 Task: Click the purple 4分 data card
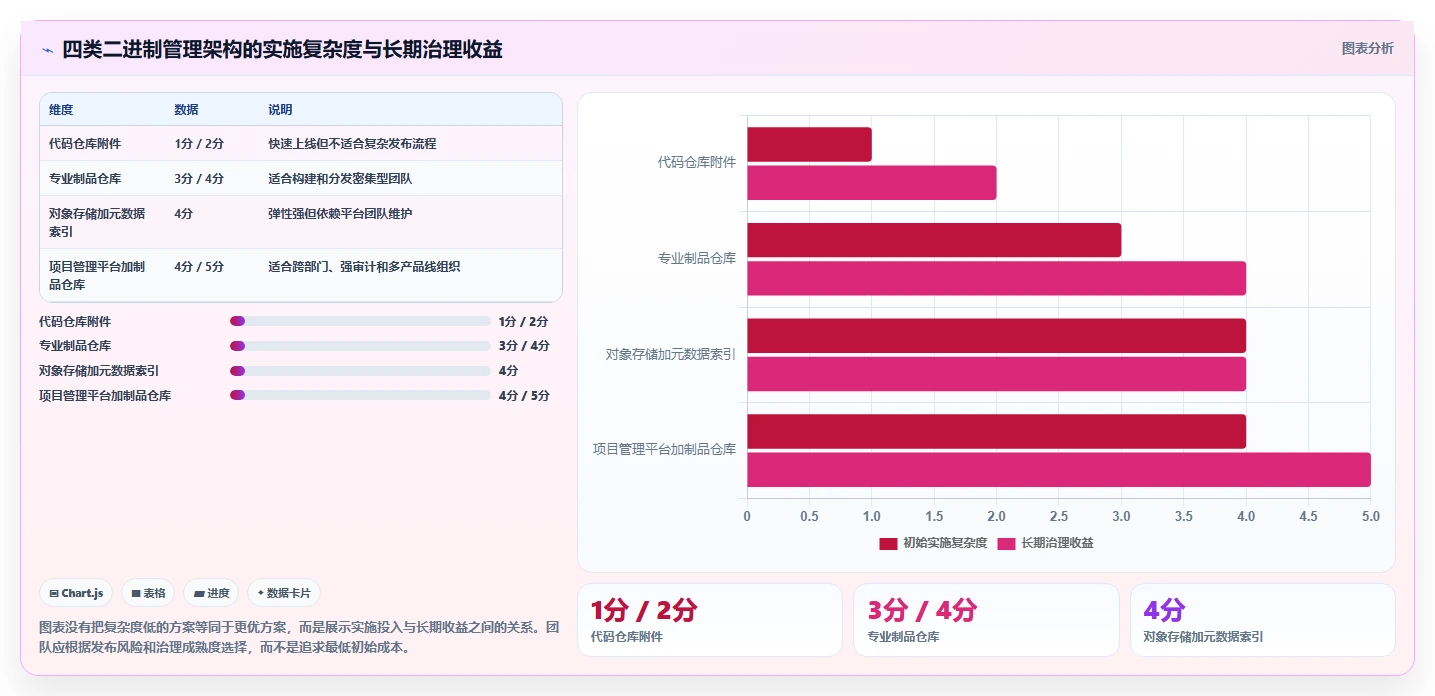[x=1262, y=620]
